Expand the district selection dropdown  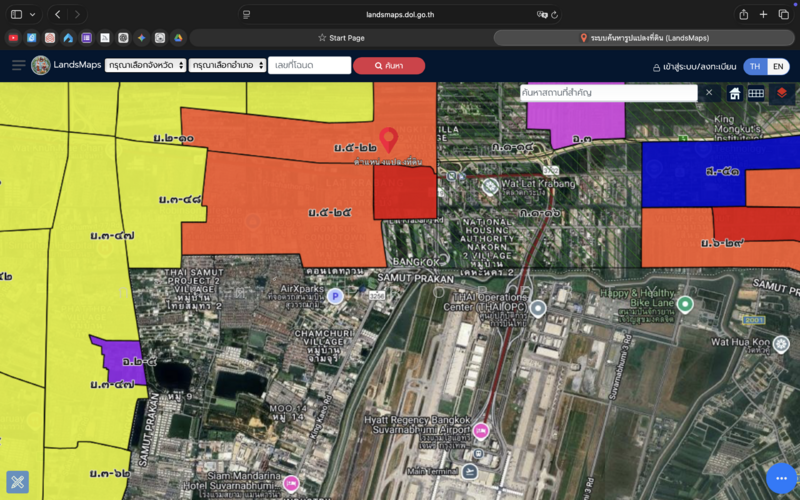[x=228, y=65]
